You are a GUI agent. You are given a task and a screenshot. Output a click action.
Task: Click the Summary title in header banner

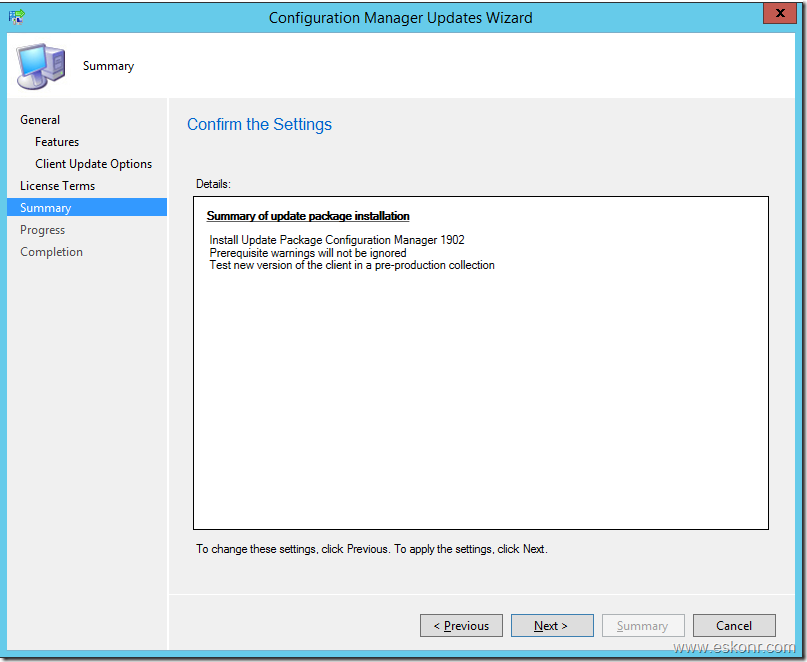coord(109,66)
